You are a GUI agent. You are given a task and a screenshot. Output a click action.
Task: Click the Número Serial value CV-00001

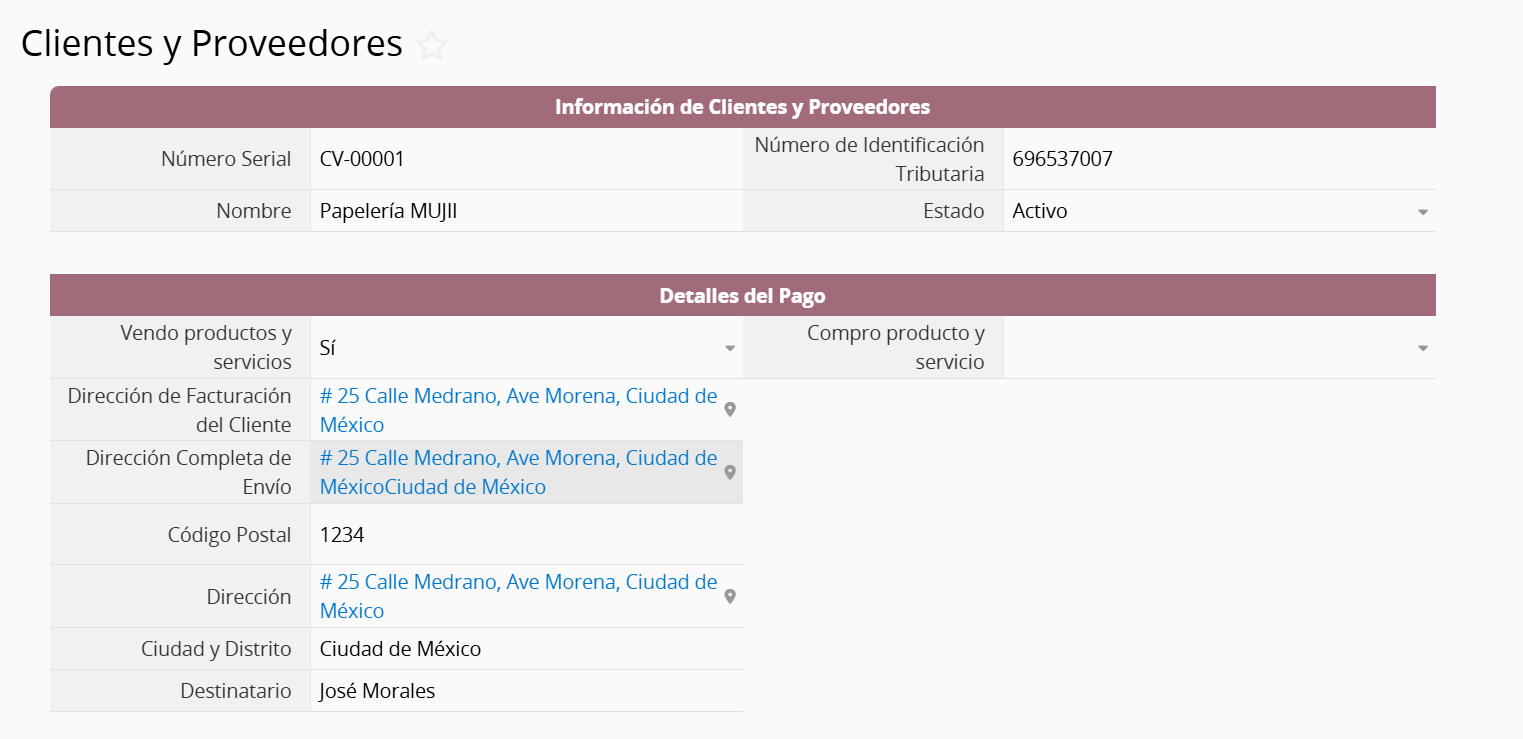362,159
